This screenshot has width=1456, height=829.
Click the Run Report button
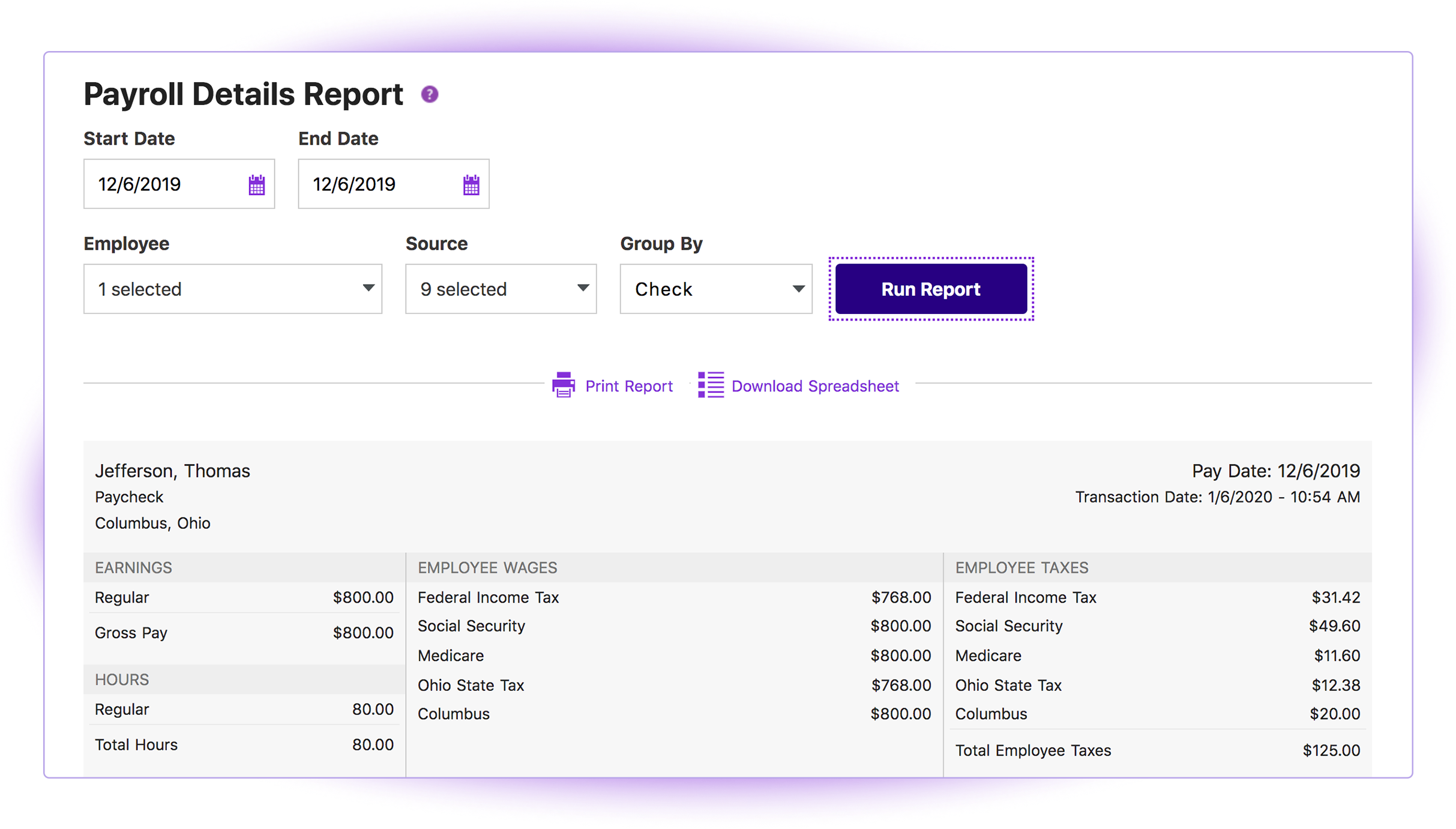click(x=930, y=289)
